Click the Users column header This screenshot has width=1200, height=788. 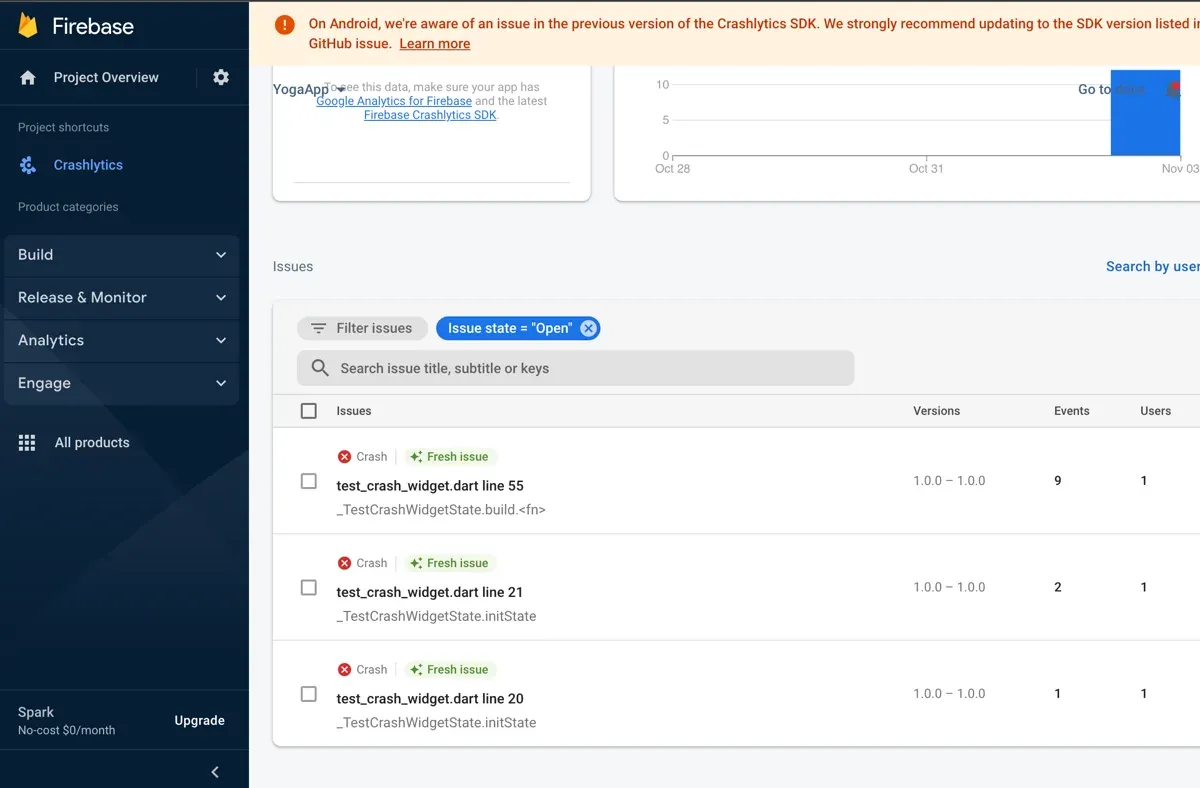1155,411
